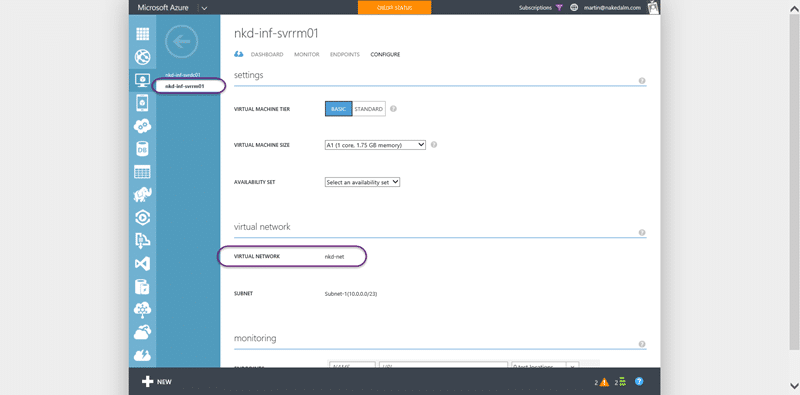Screen dimensions: 800x395
Task: Expand the availability set dropdown
Action: [362, 182]
